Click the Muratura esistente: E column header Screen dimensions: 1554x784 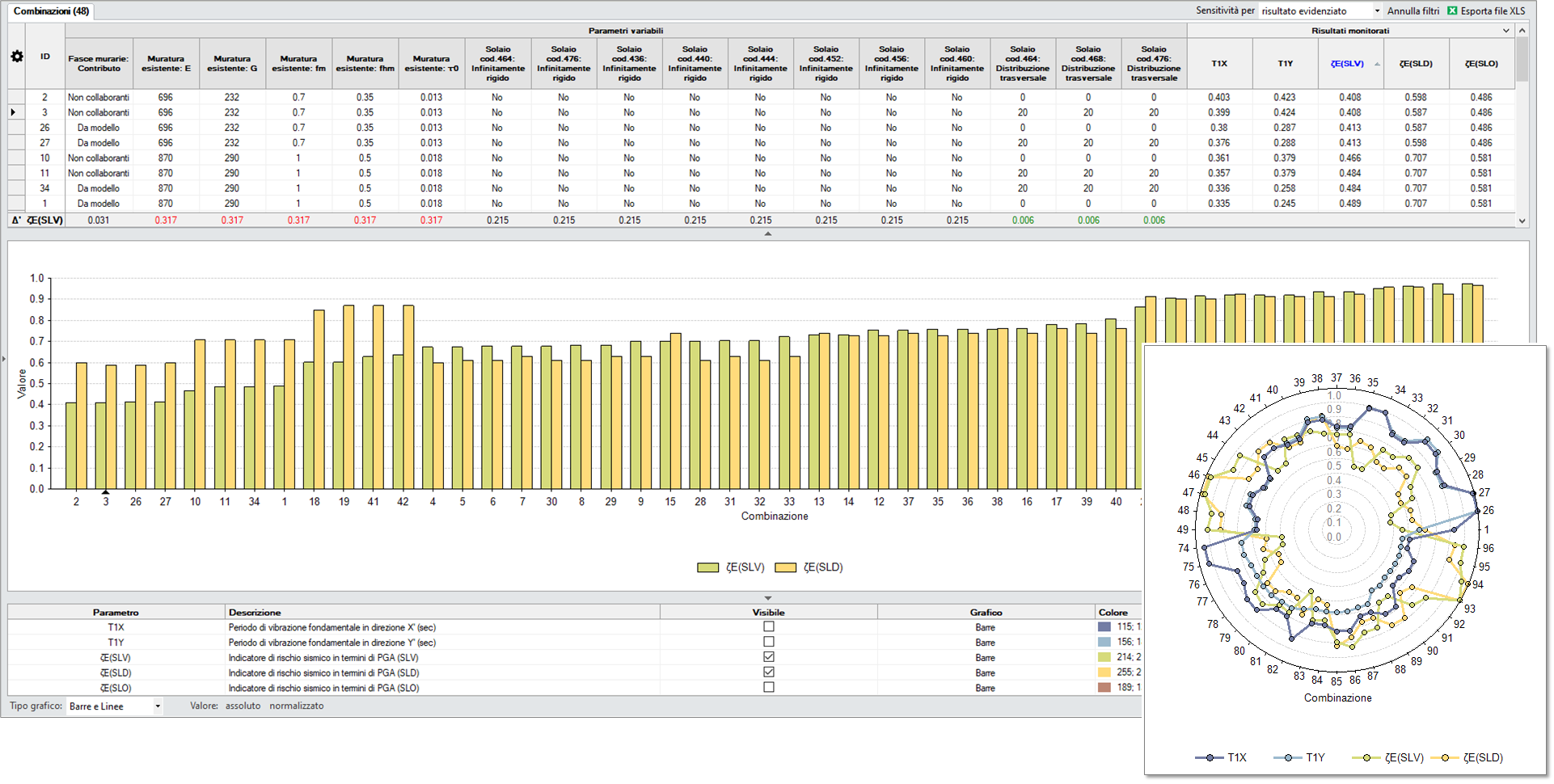point(166,64)
